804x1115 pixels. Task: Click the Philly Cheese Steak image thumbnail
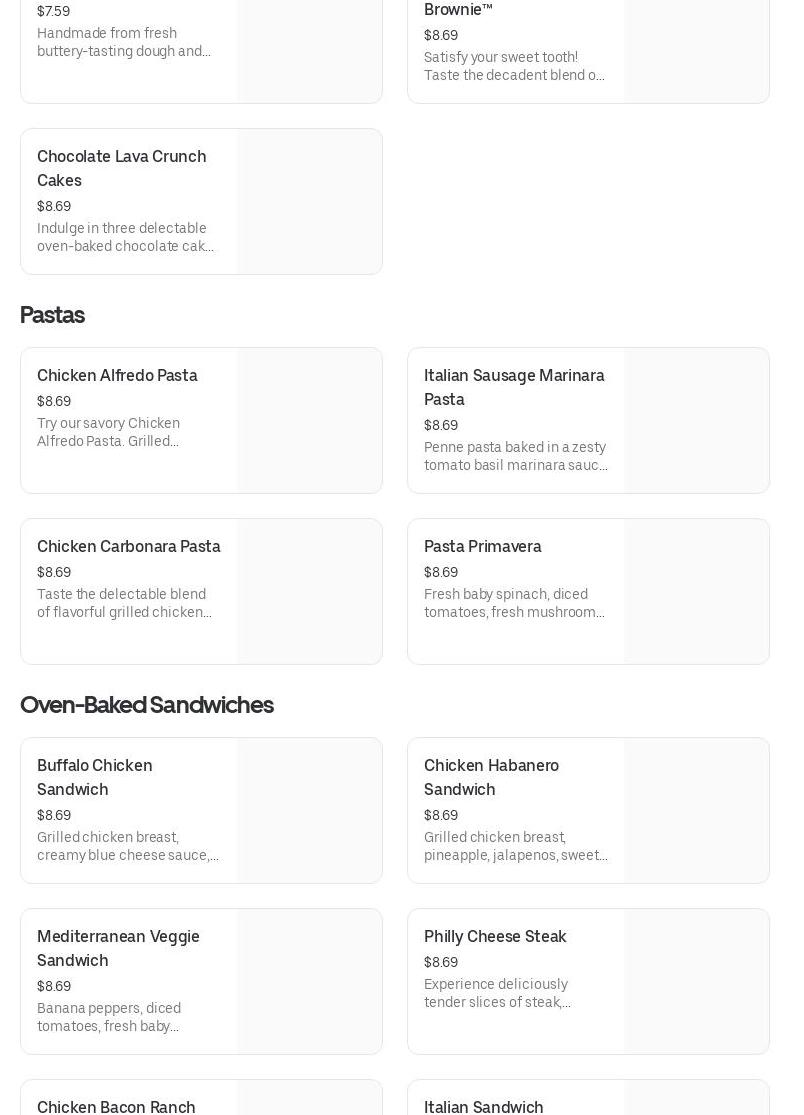696,981
